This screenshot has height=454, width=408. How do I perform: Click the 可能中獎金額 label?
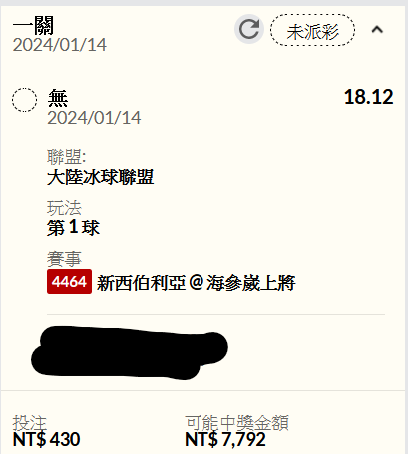tap(237, 423)
